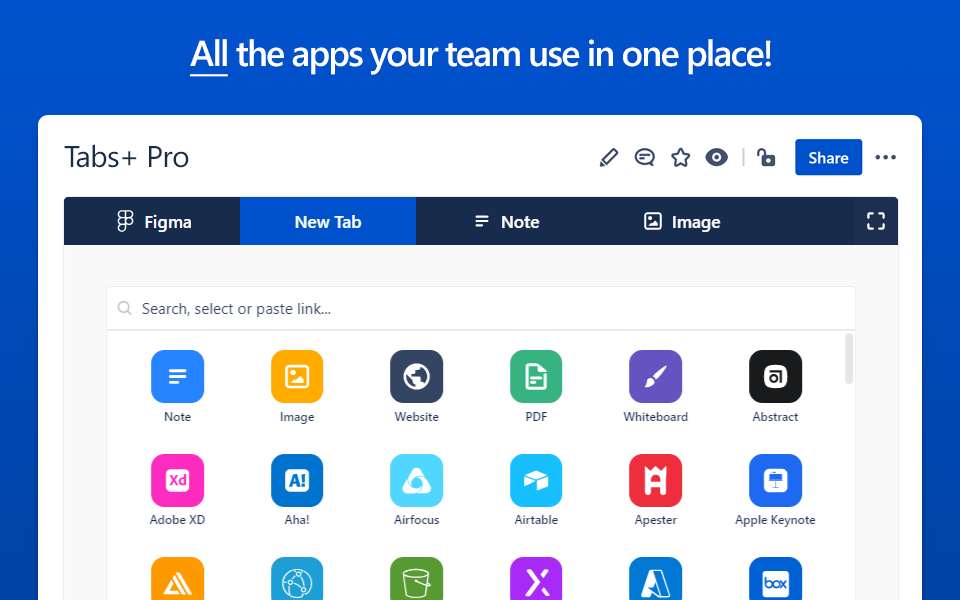Click the Aha! label text
The image size is (960, 600).
(297, 520)
